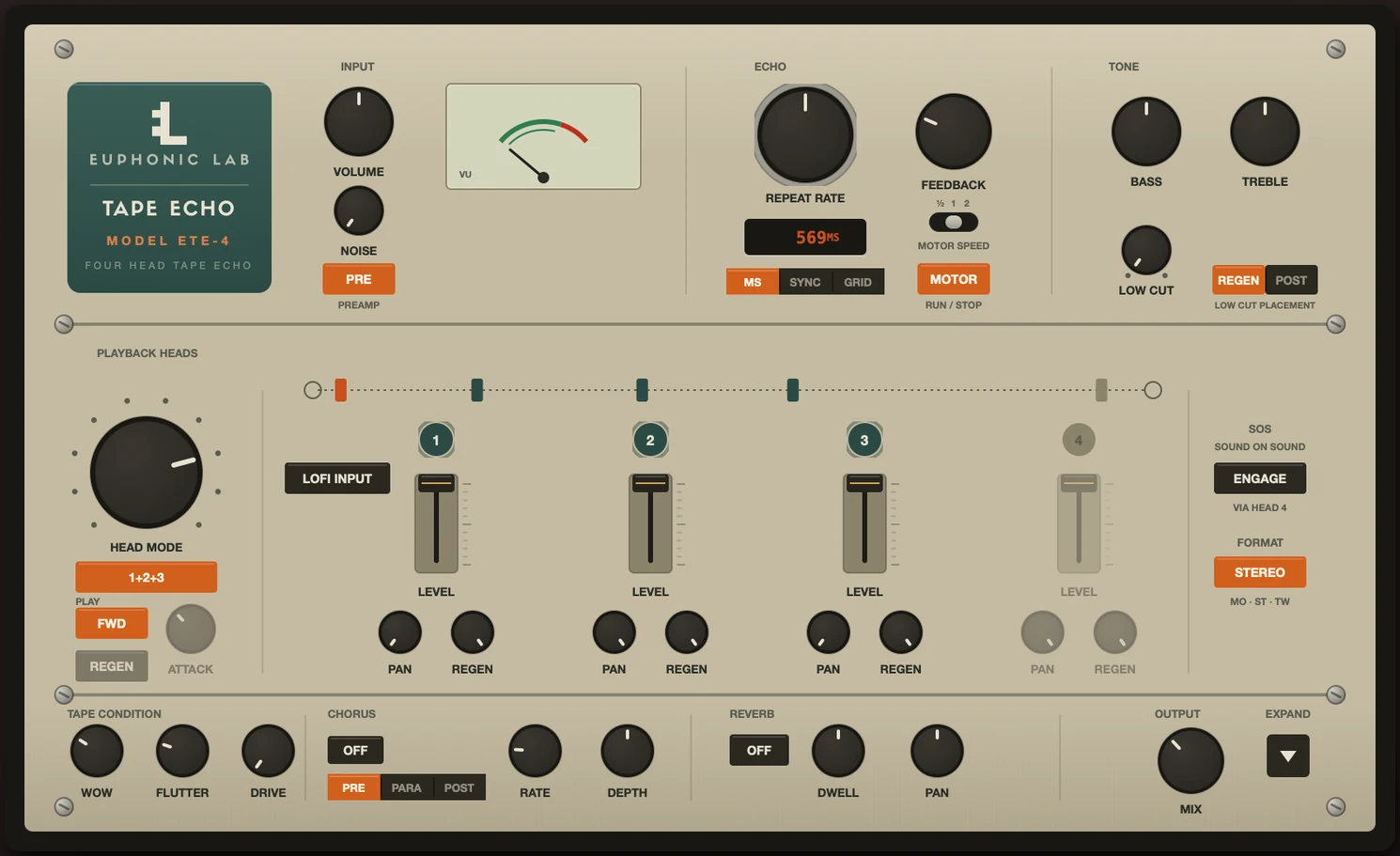Click the motor speed switch
This screenshot has height=856, width=1400.
pyautogui.click(x=954, y=222)
